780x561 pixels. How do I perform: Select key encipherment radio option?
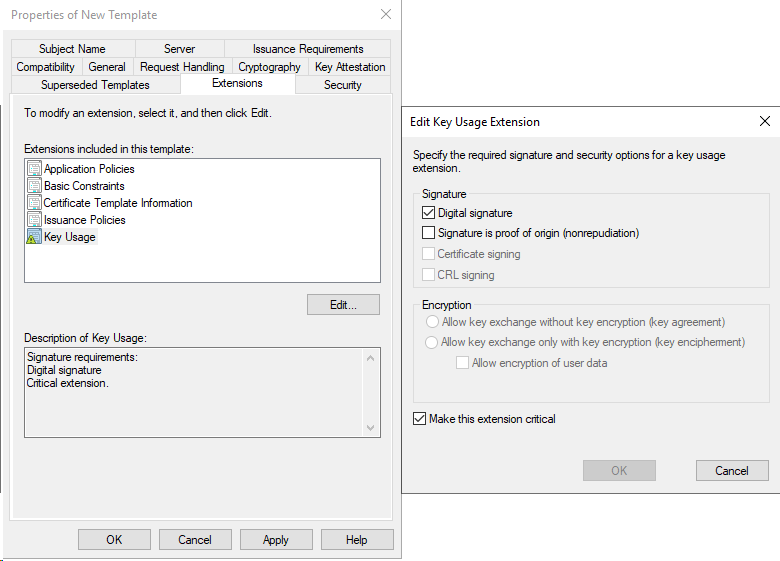point(432,342)
